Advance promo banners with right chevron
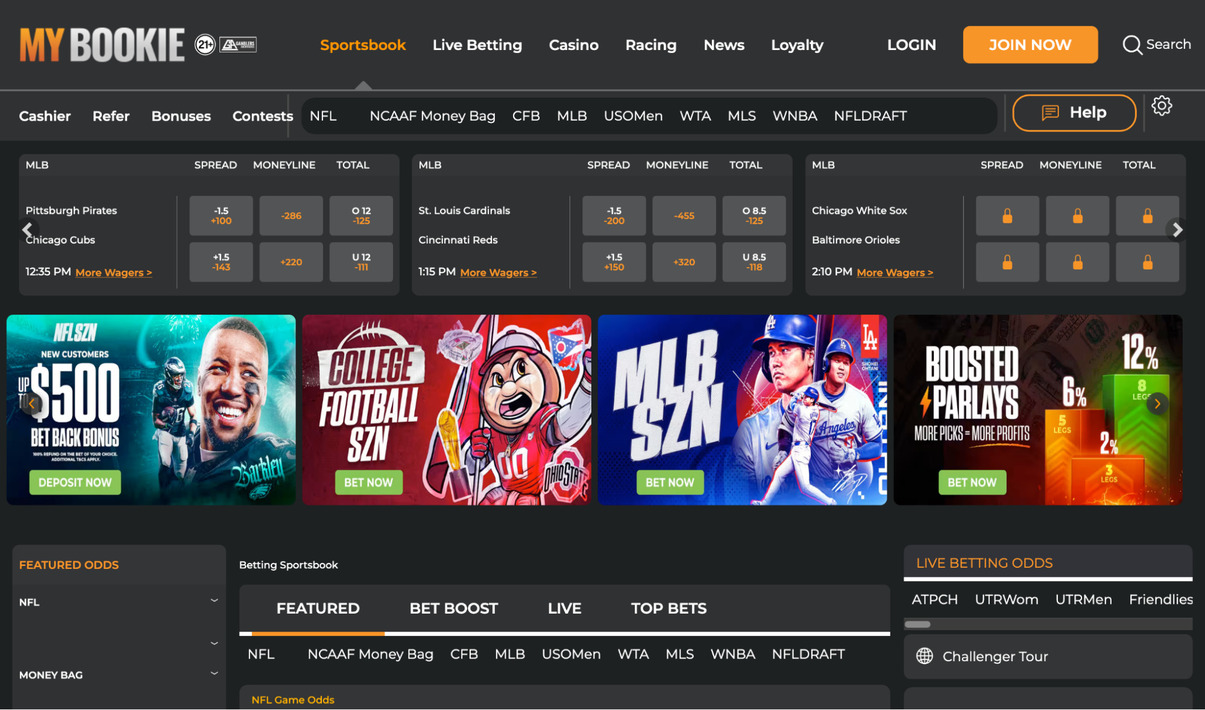This screenshot has width=1205, height=710. (x=1157, y=404)
